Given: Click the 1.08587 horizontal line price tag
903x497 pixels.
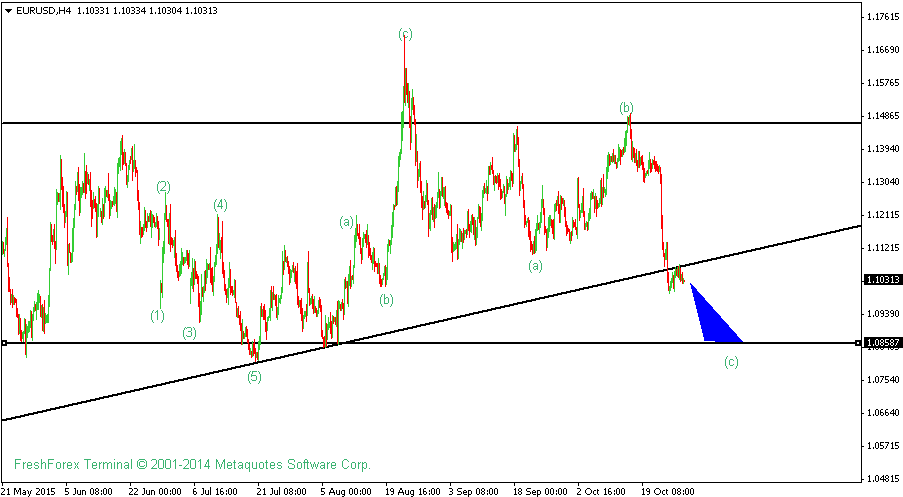Looking at the screenshot, I should pos(883,343).
